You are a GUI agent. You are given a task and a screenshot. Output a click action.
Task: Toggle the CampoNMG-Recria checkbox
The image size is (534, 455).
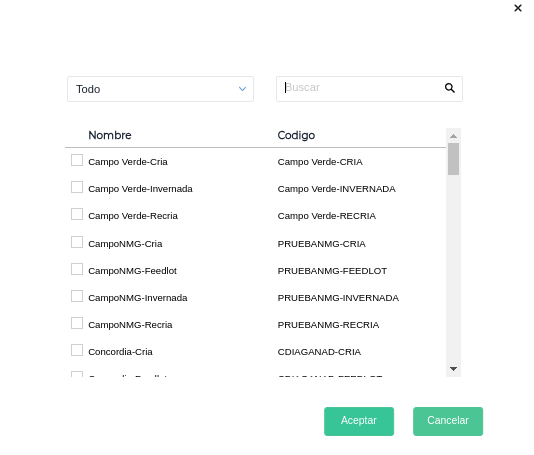click(x=77, y=323)
